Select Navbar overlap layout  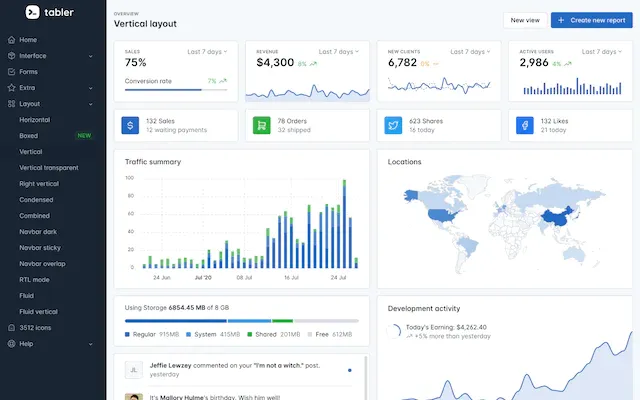[x=42, y=264]
